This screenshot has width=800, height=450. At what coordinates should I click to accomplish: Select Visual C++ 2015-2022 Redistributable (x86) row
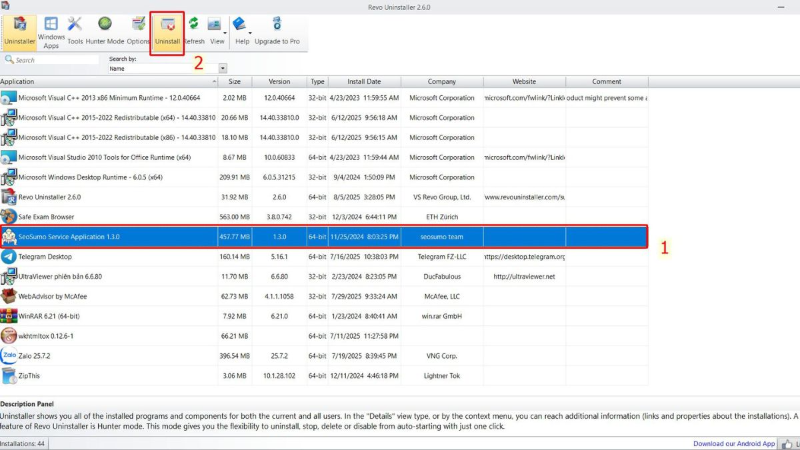point(324,138)
